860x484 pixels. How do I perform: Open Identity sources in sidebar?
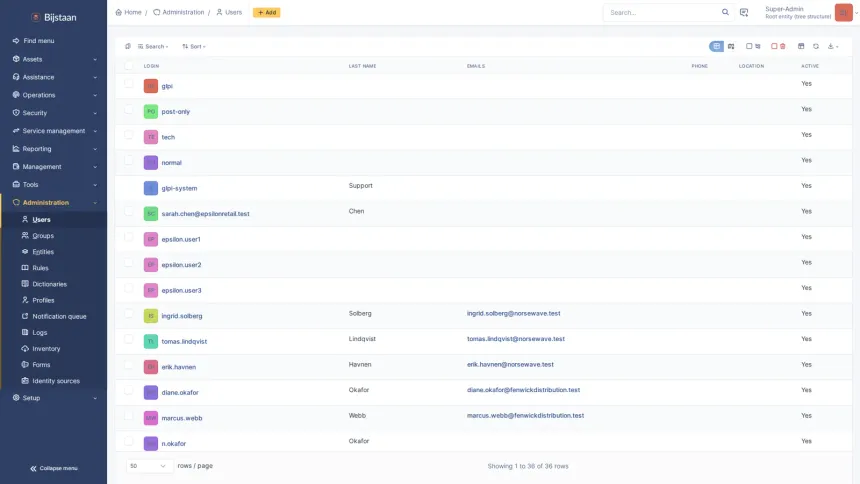(54, 381)
